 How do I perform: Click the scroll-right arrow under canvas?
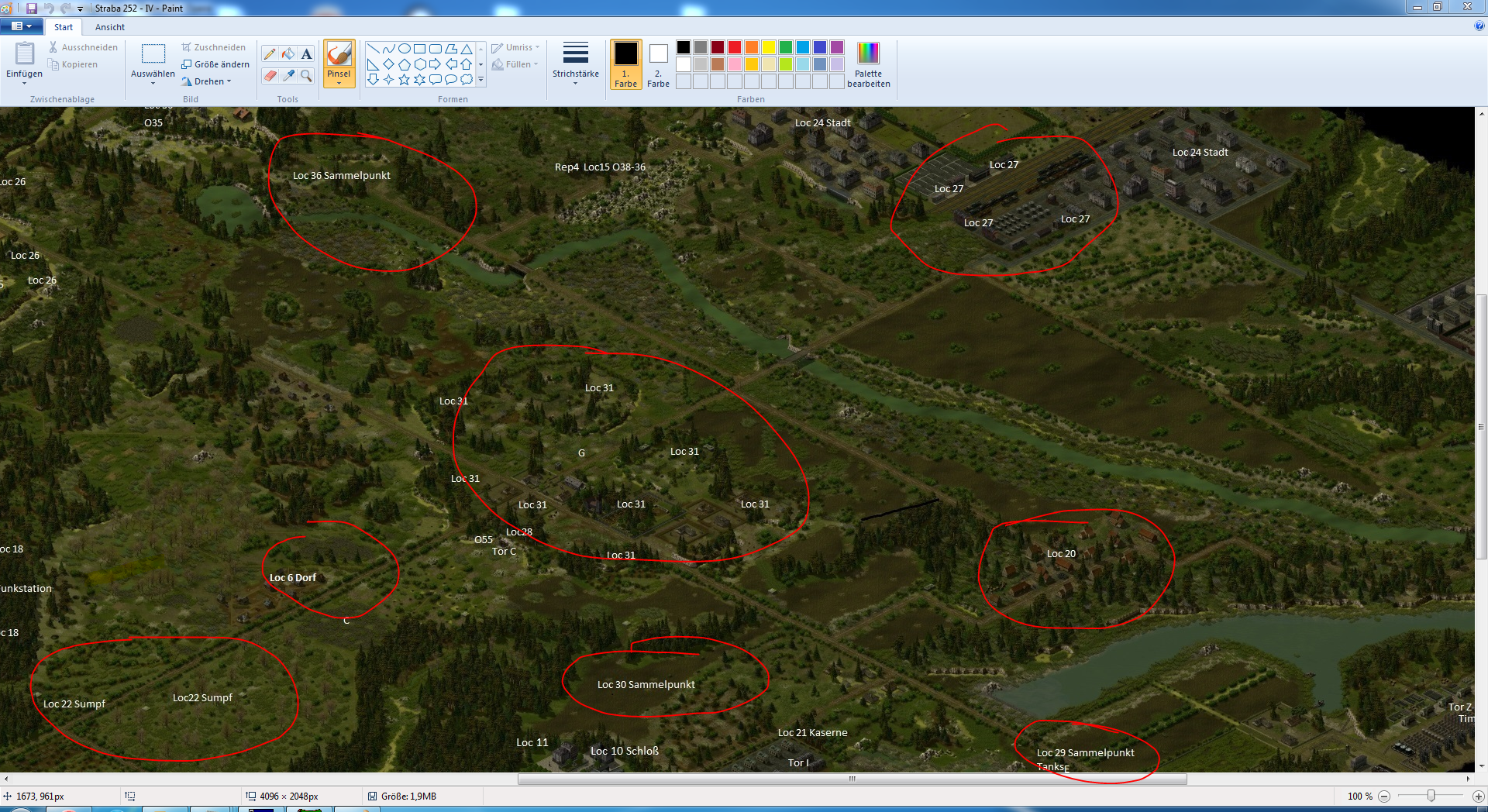point(1468,779)
